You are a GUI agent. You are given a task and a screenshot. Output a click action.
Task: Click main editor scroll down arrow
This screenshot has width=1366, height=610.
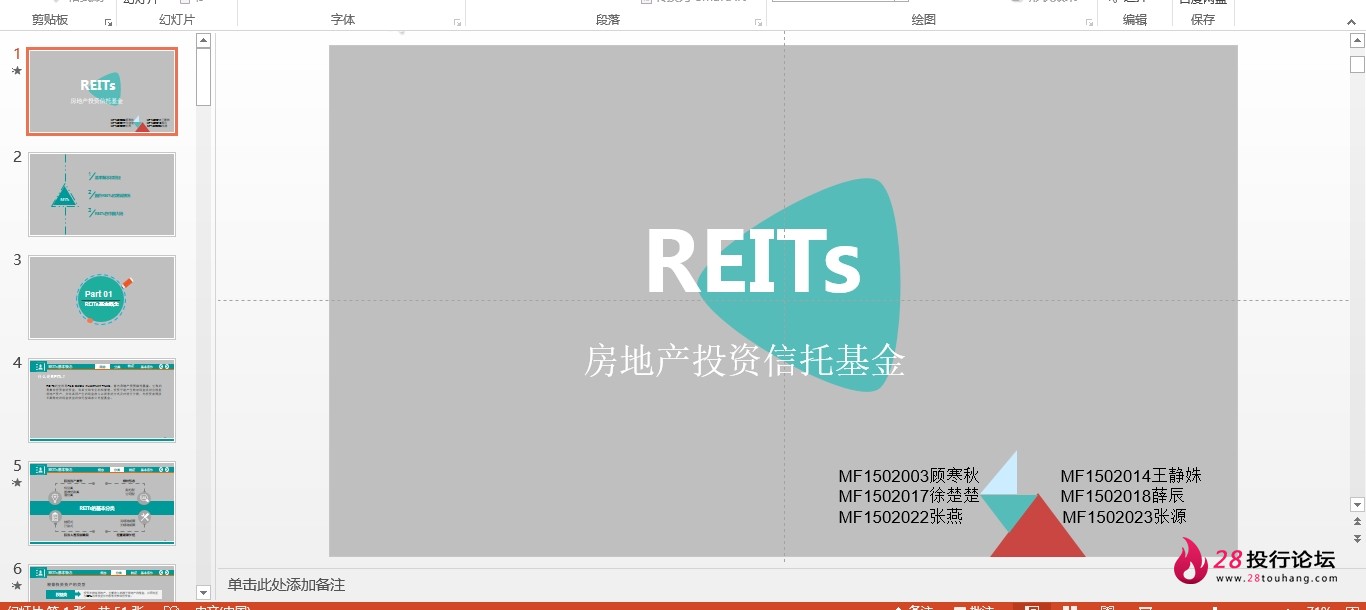coord(1357,505)
